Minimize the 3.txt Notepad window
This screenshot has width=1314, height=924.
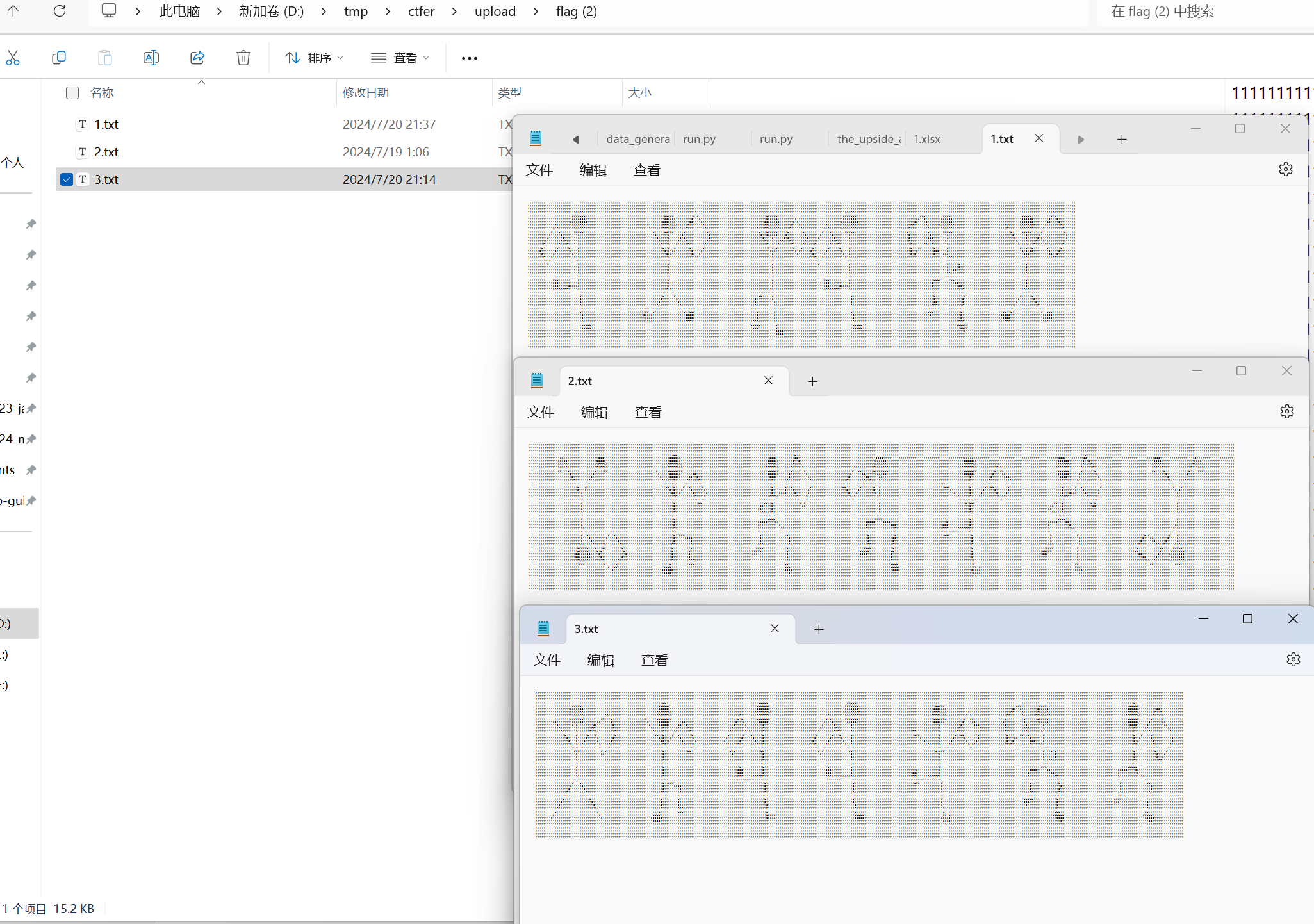pyautogui.click(x=1203, y=618)
